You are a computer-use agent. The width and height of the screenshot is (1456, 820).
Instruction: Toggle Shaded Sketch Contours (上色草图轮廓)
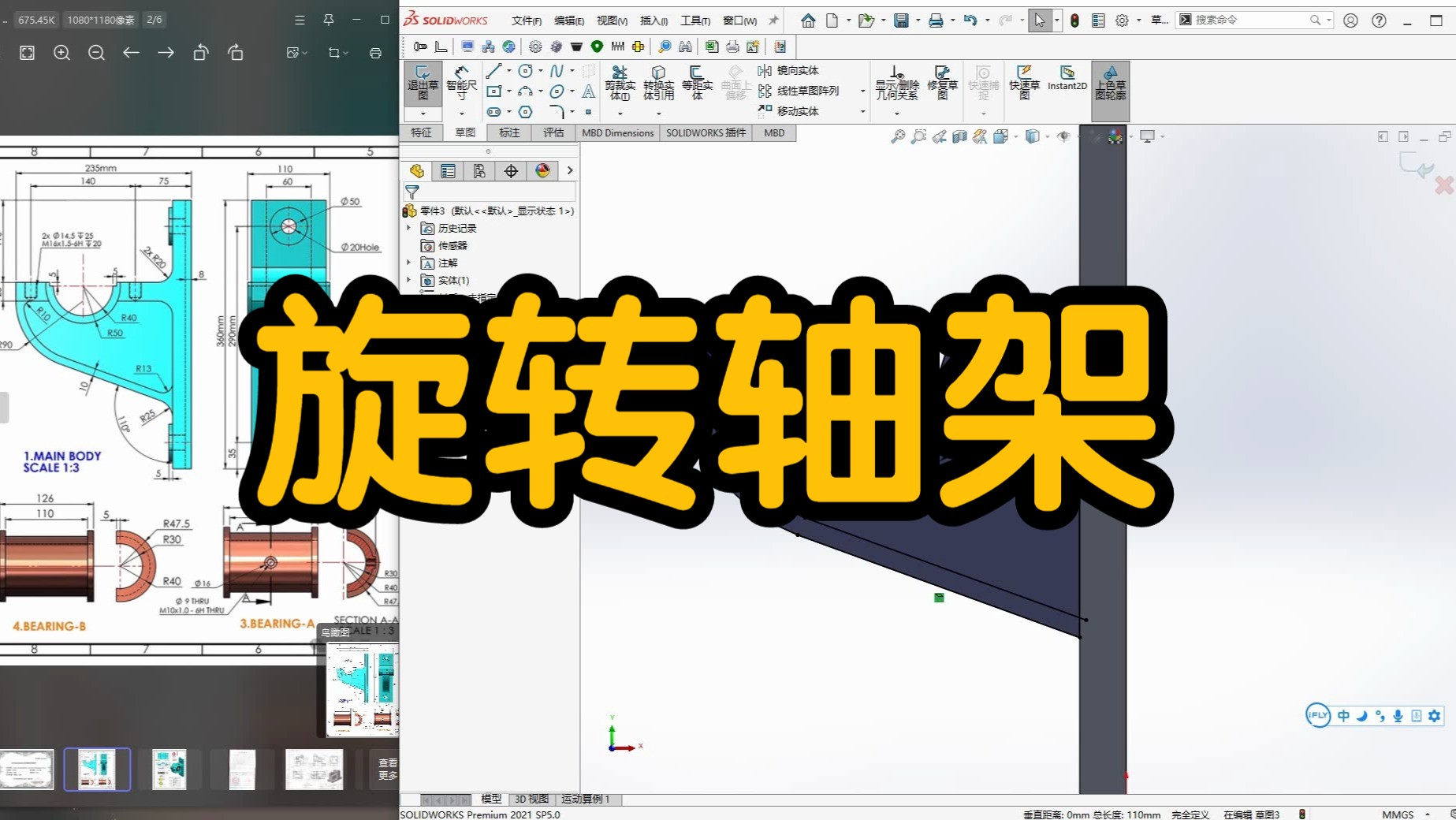(x=1110, y=83)
